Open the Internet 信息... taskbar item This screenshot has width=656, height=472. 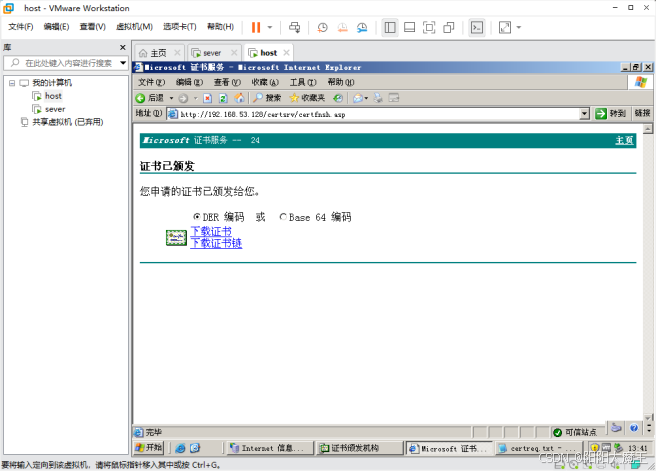pyautogui.click(x=270, y=448)
